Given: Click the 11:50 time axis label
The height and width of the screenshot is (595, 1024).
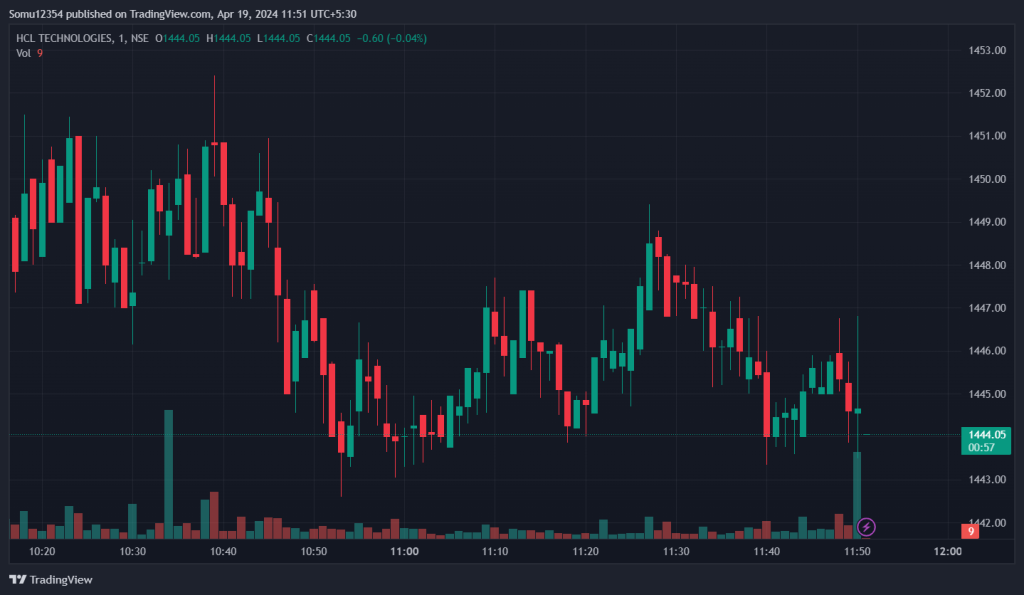Looking at the screenshot, I should coord(857,551).
